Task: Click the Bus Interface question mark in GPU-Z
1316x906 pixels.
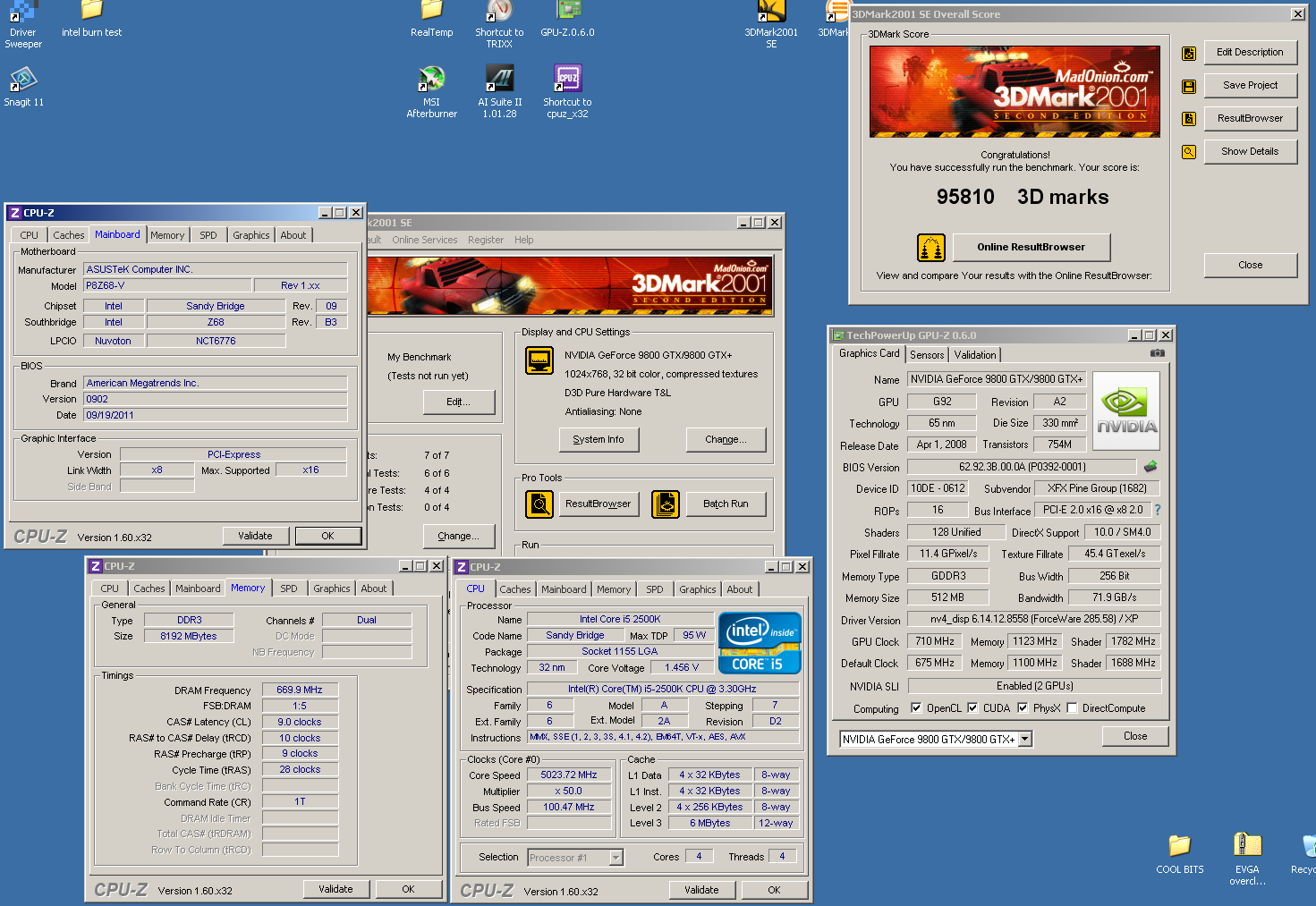Action: 1158,510
